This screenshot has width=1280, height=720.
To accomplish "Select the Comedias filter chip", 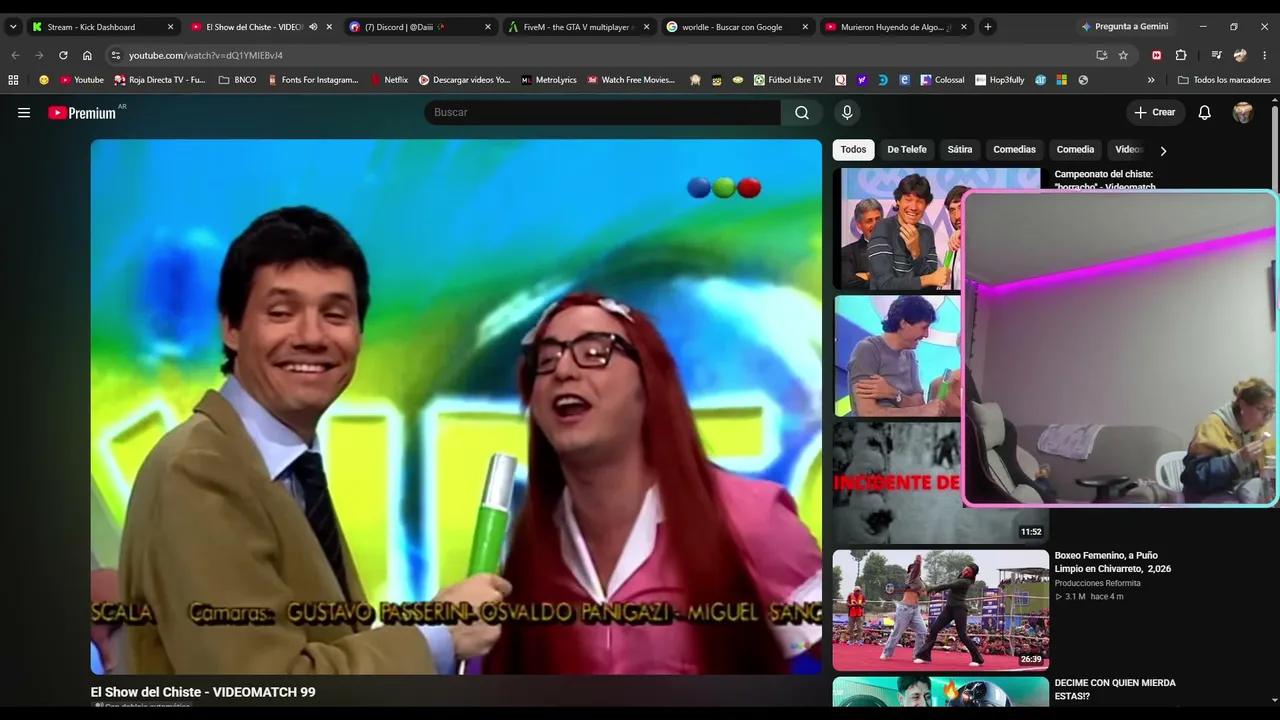I will pos(1014,150).
